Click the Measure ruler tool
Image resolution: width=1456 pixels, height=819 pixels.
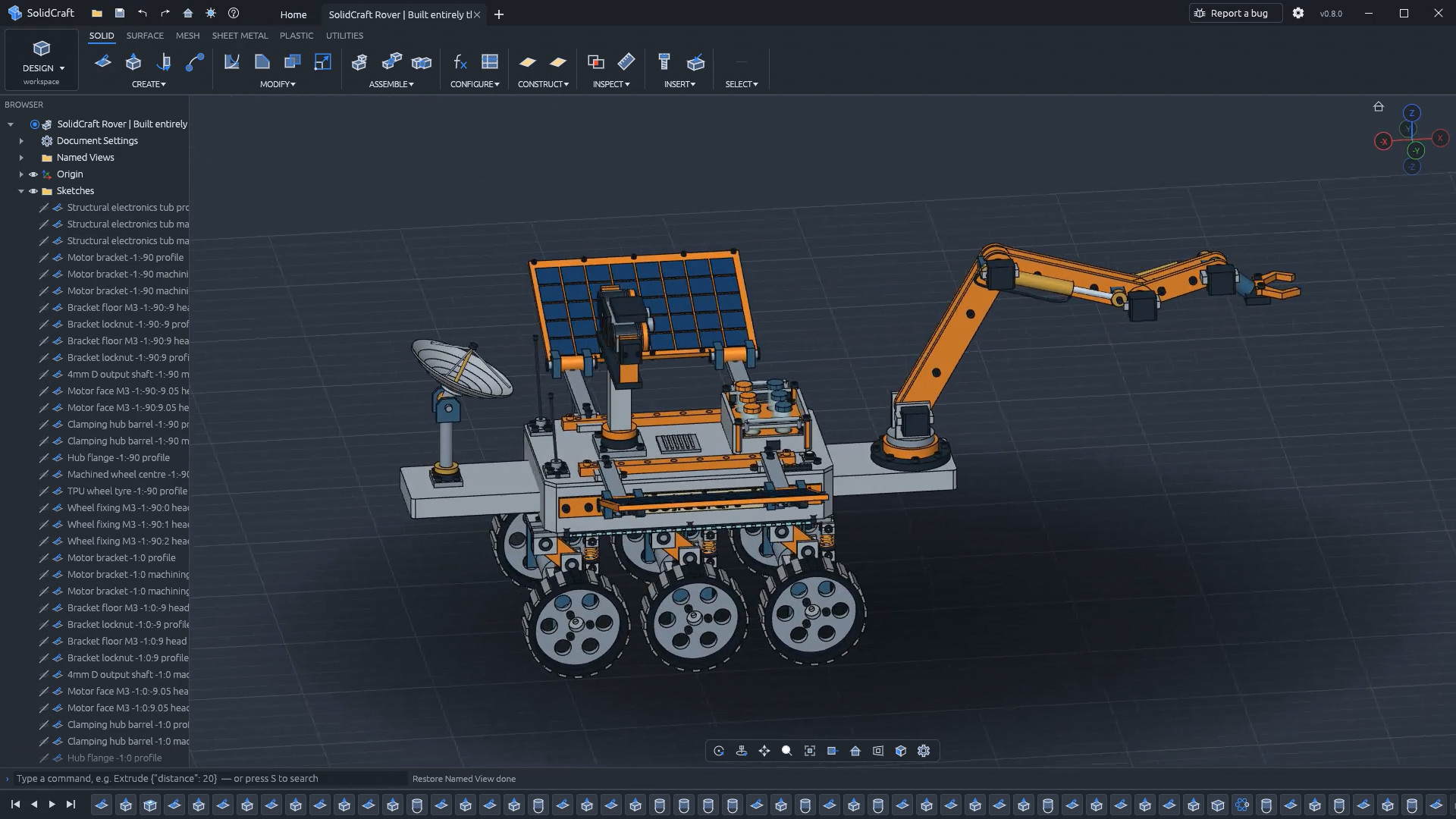[x=626, y=62]
